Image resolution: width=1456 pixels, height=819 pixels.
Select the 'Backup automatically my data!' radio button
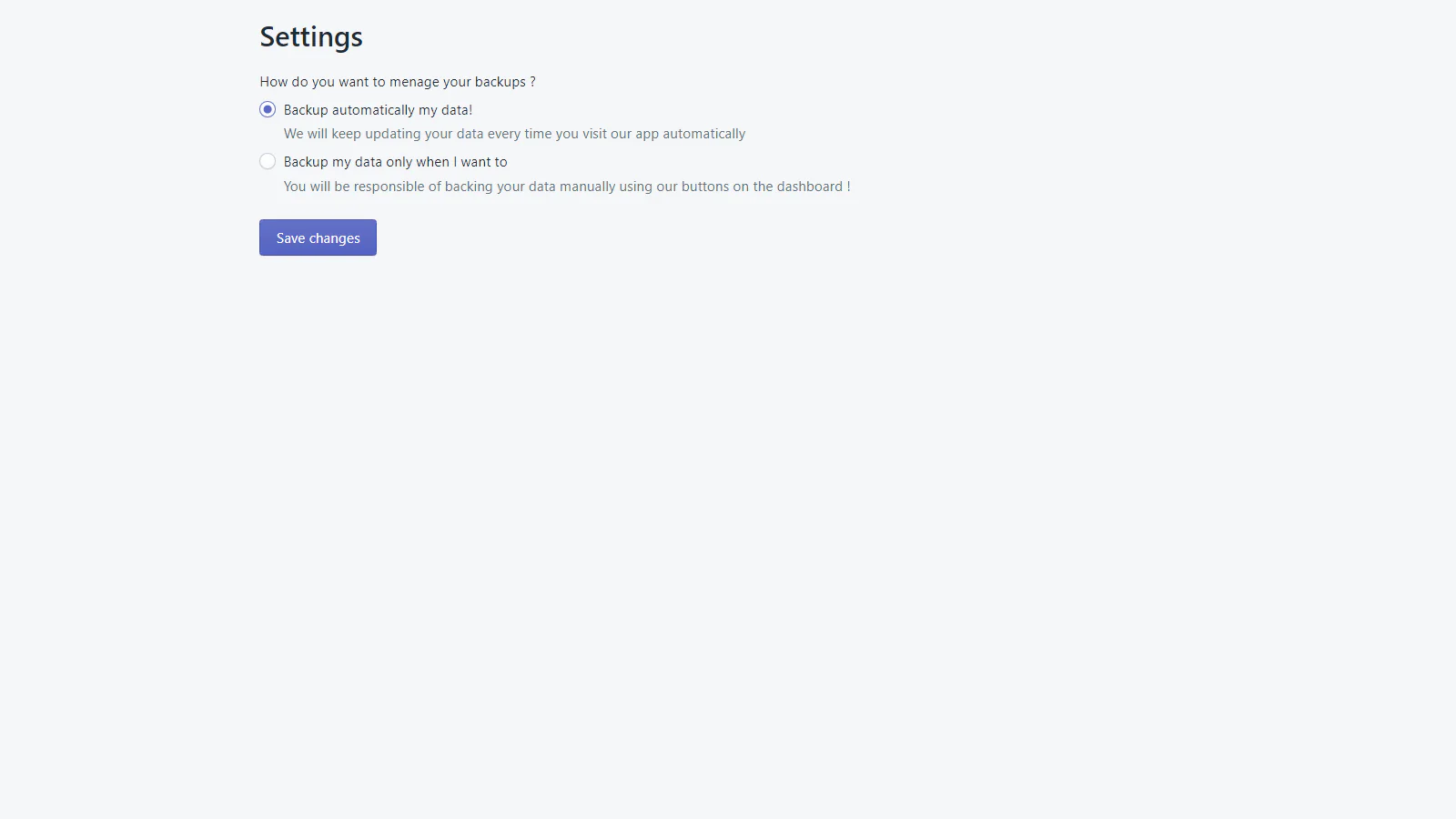pos(268,109)
